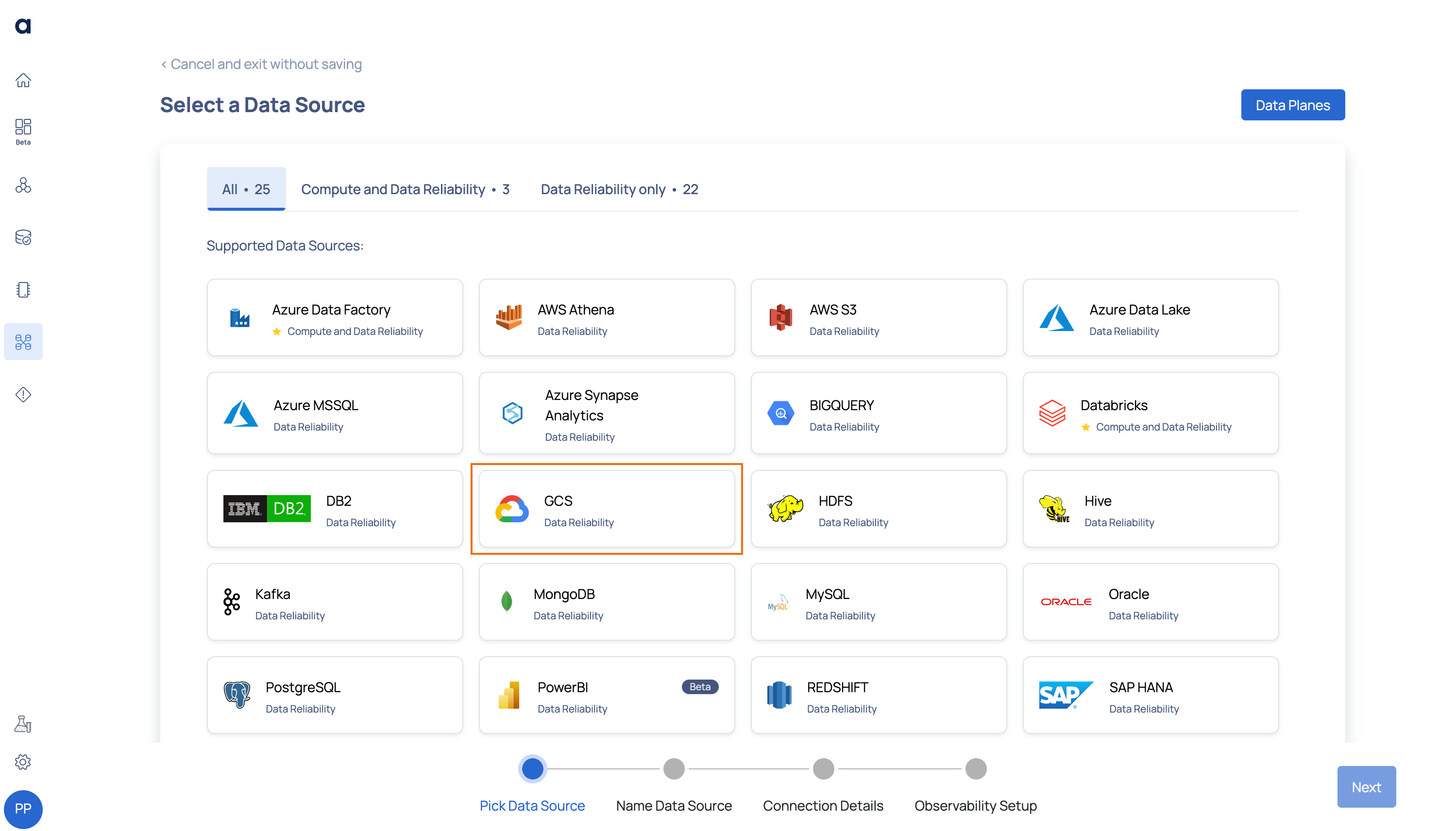The width and height of the screenshot is (1456, 831).
Task: Choose the Azure Data Lake title
Action: [x=1140, y=309]
